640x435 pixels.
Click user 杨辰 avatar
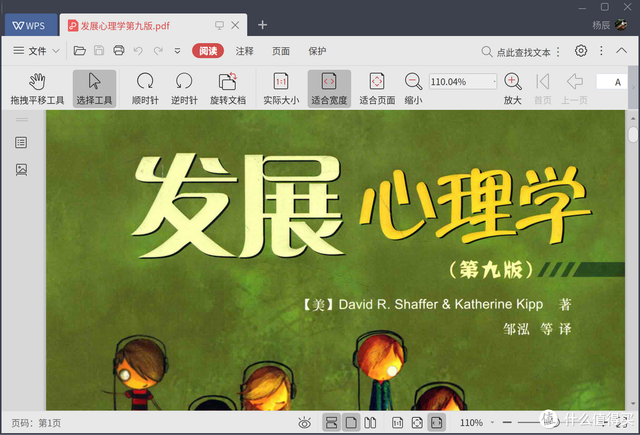pos(621,24)
